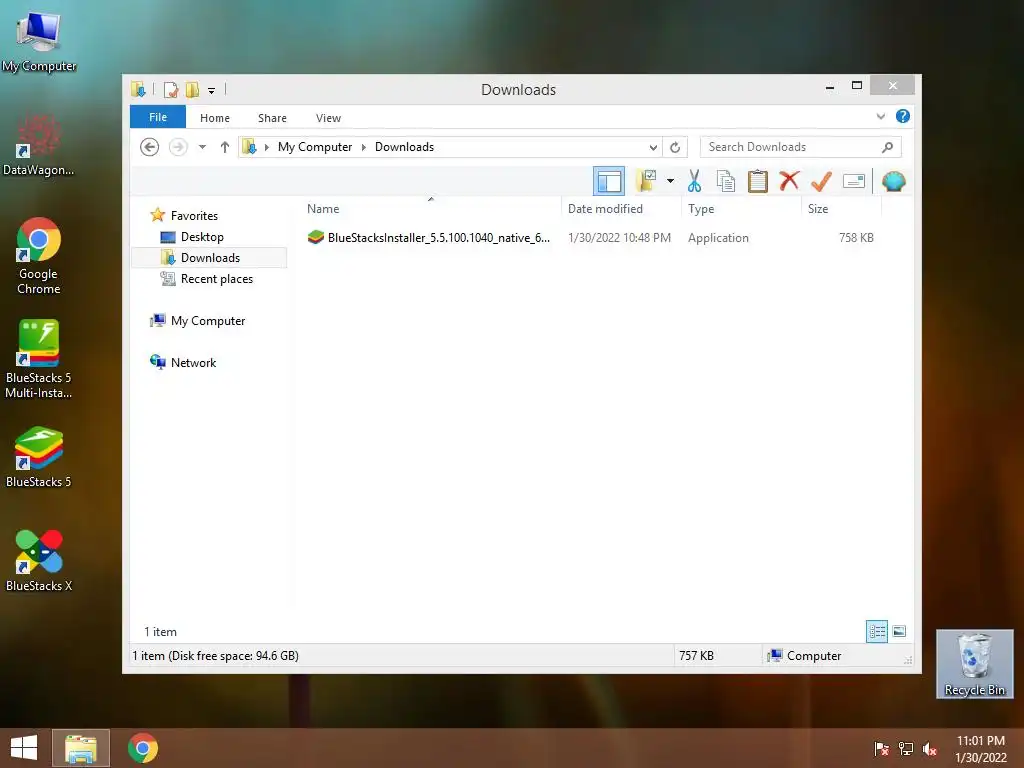Open My Computer desktop icon
1024x768 pixels.
point(39,40)
